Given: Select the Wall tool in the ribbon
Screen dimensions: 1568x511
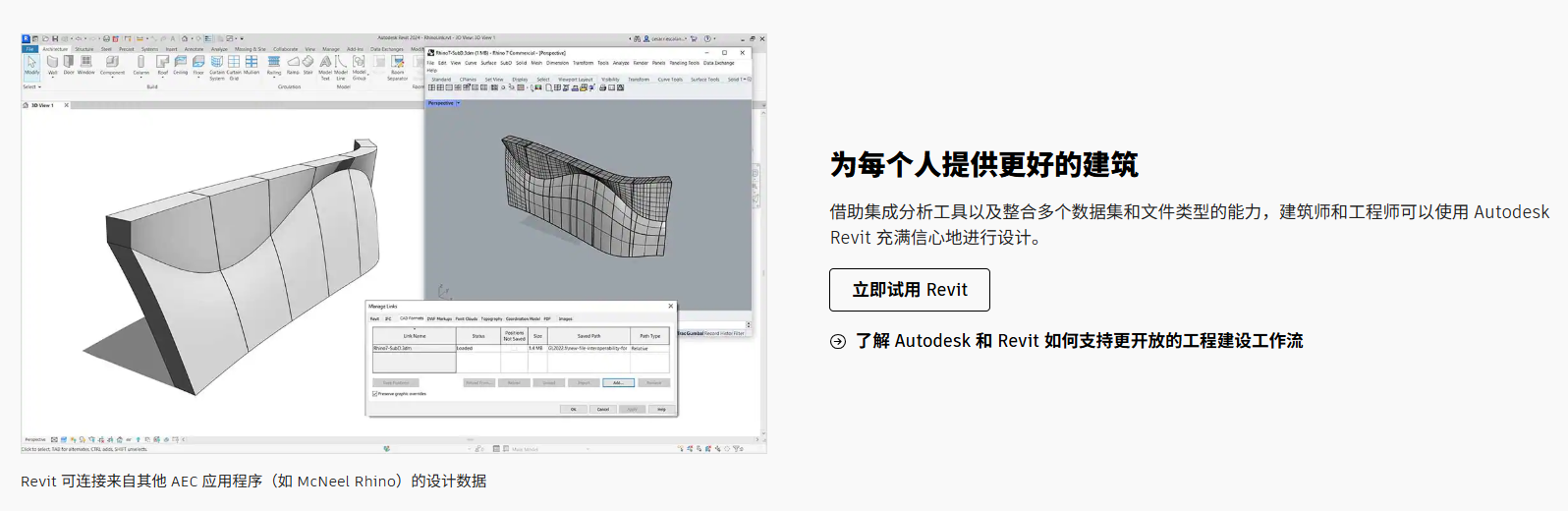Looking at the screenshot, I should tap(53, 63).
